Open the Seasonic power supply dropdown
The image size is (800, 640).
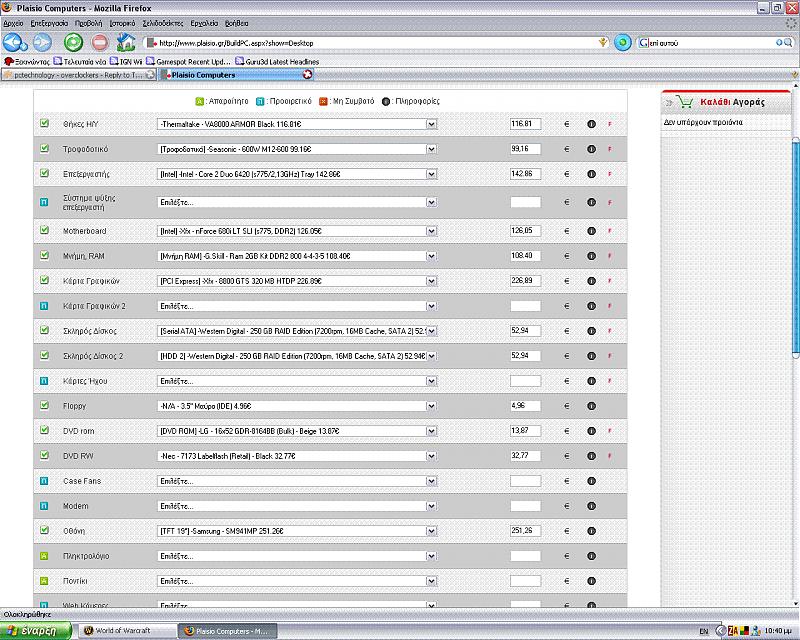pyautogui.click(x=297, y=149)
